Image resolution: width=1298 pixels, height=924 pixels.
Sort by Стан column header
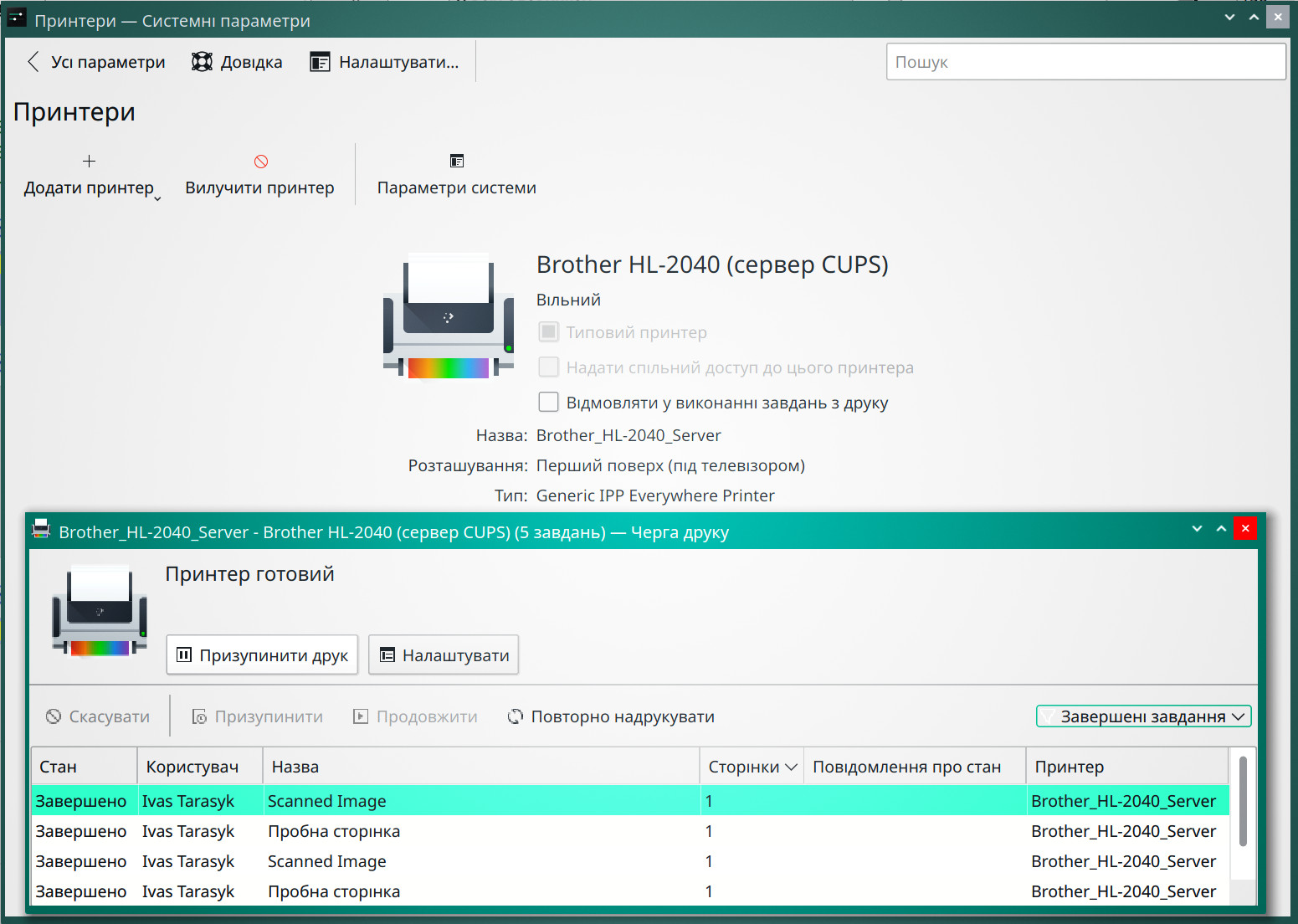coord(85,767)
